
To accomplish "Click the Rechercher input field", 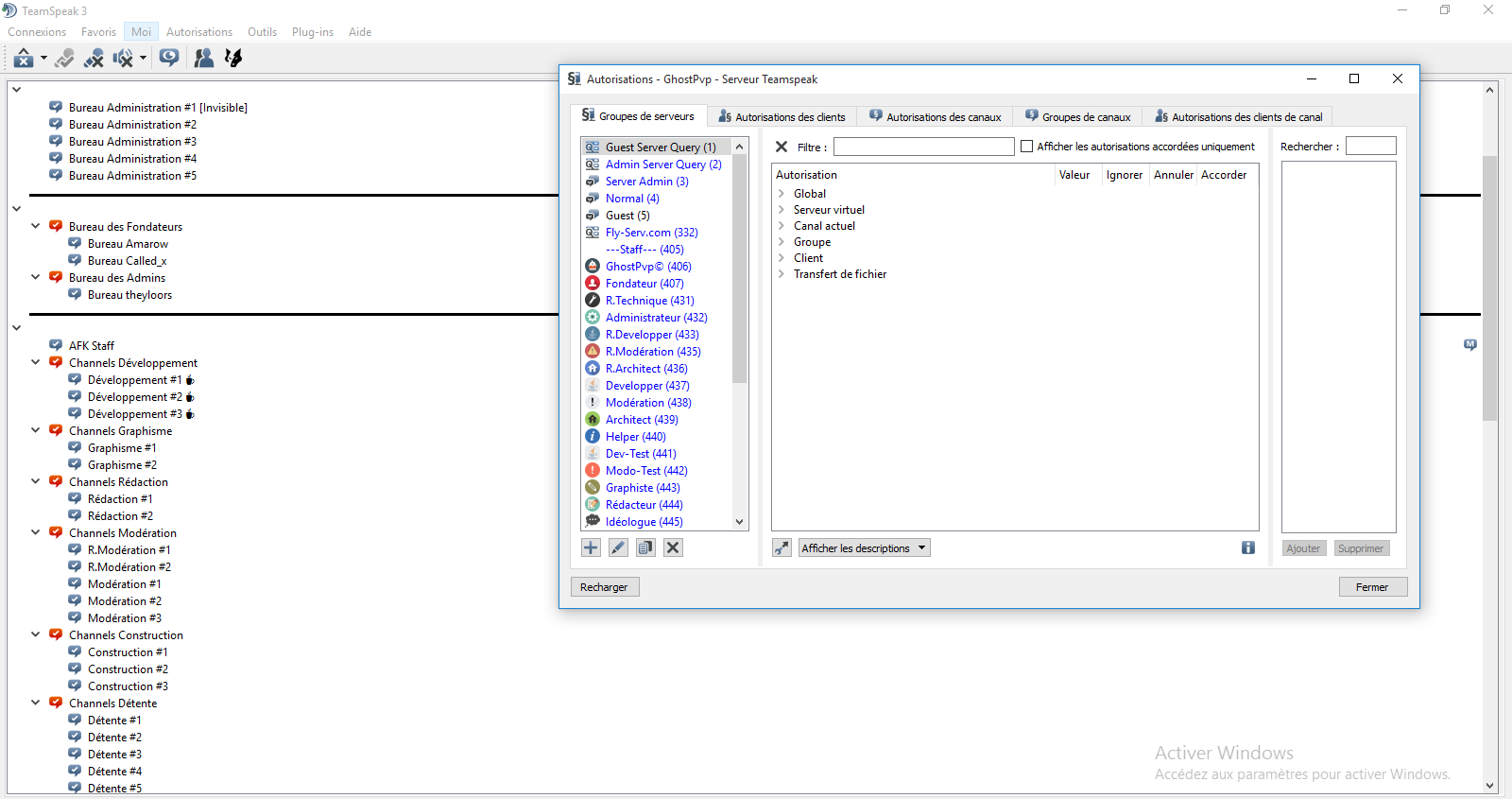I will tap(1370, 147).
